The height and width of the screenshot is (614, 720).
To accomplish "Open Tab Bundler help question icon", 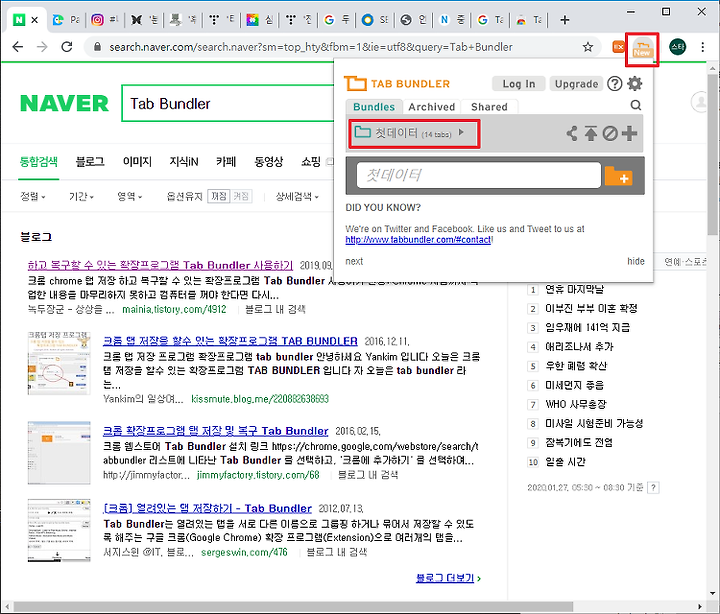I will (x=614, y=84).
